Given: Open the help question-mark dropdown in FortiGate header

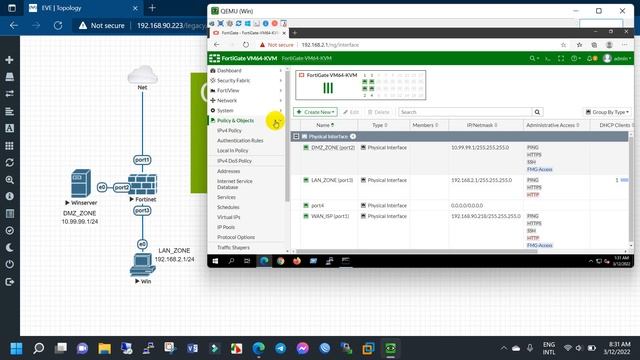Looking at the screenshot, I should click(x=576, y=59).
